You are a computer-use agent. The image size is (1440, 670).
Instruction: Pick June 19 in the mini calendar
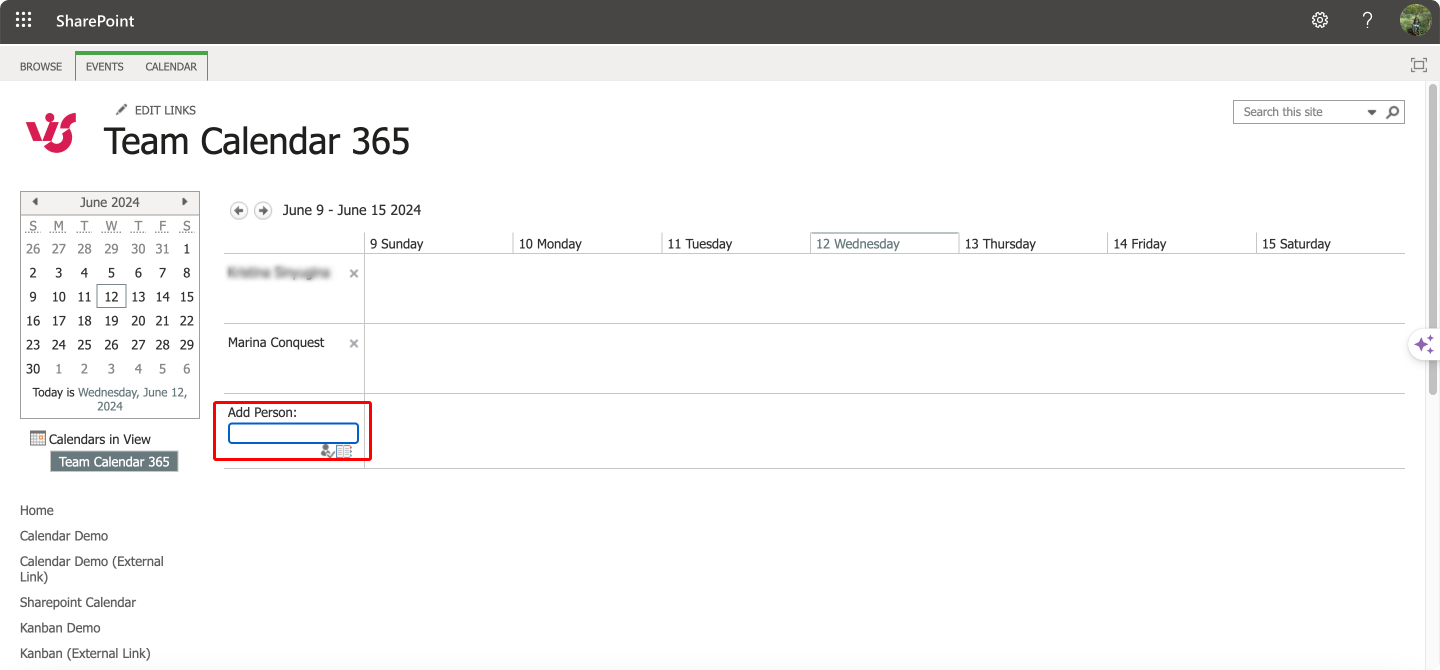(x=111, y=321)
